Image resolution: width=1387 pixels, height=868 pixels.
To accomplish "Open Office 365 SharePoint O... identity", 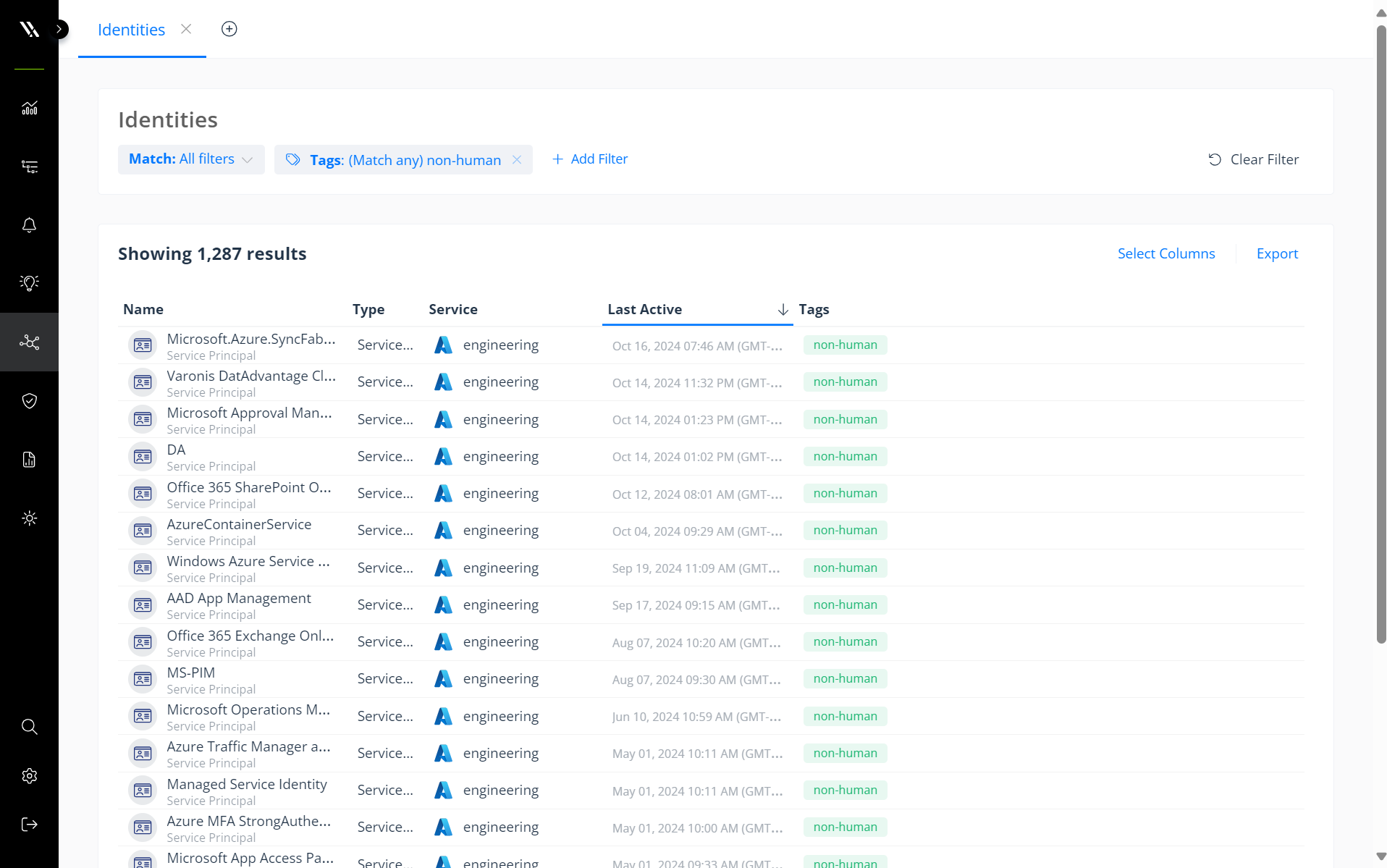I will [249, 488].
